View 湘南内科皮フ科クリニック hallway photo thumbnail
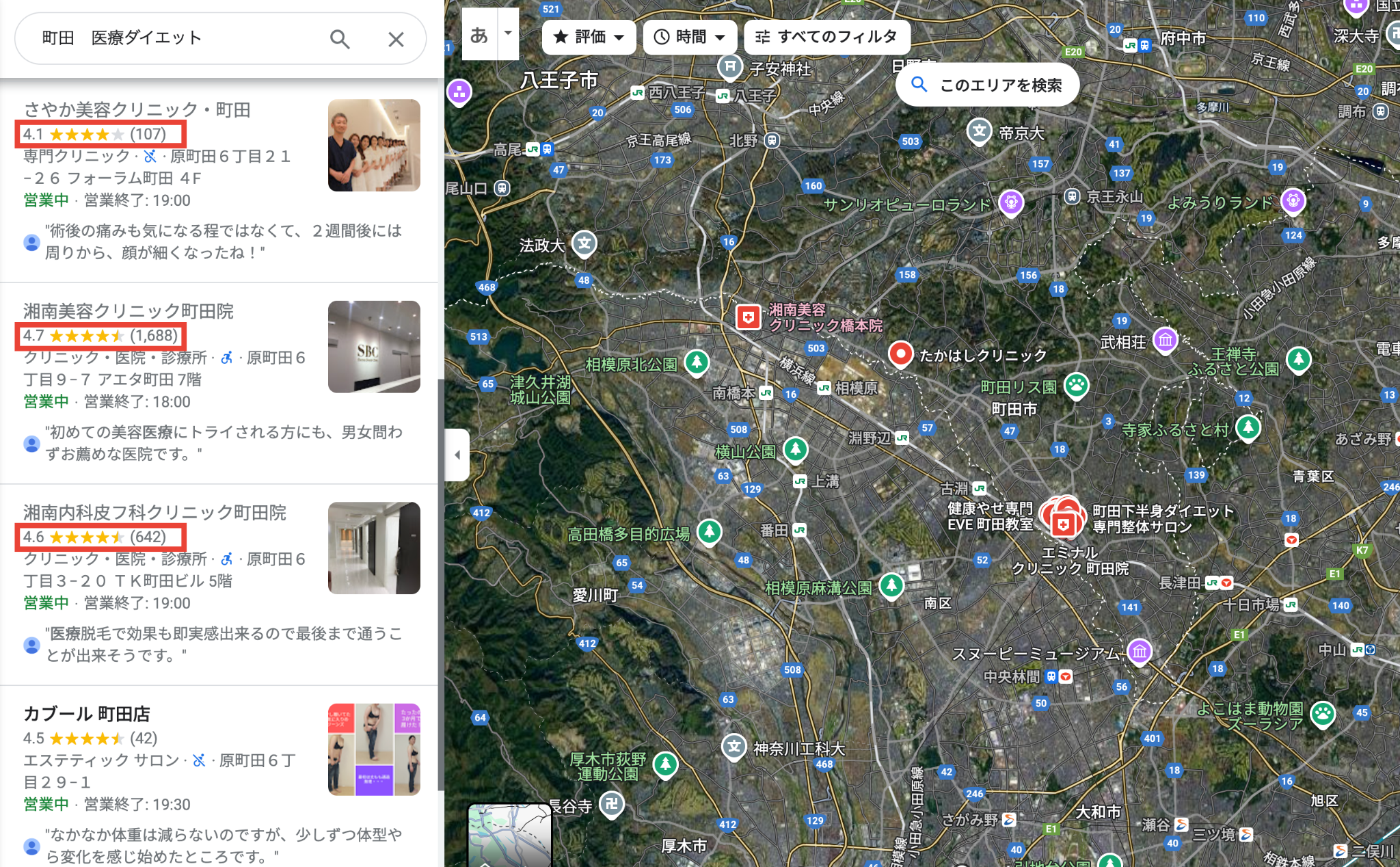 (374, 548)
